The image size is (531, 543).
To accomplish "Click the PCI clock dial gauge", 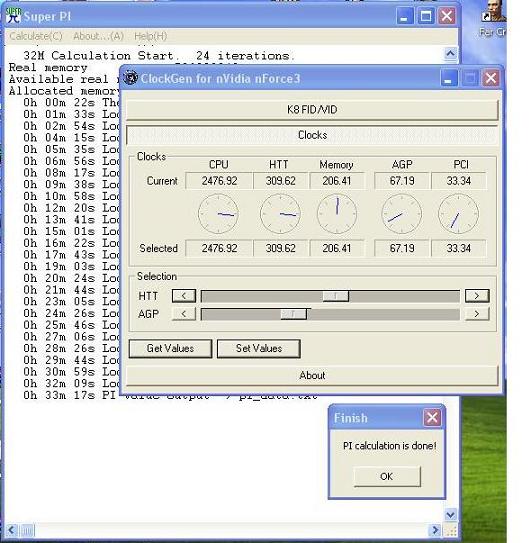I will (458, 214).
